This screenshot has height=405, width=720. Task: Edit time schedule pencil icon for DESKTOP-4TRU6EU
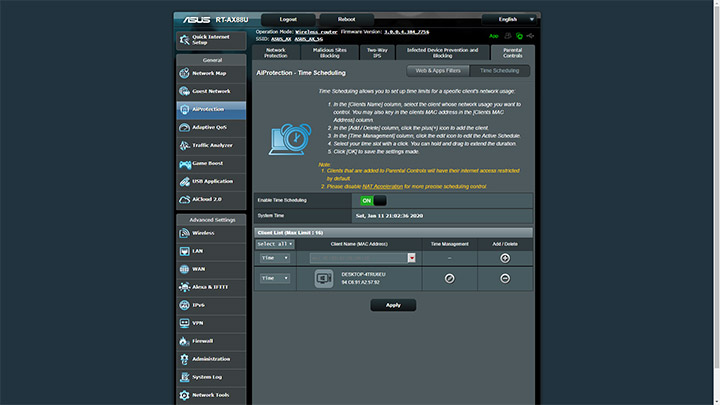click(x=450, y=278)
